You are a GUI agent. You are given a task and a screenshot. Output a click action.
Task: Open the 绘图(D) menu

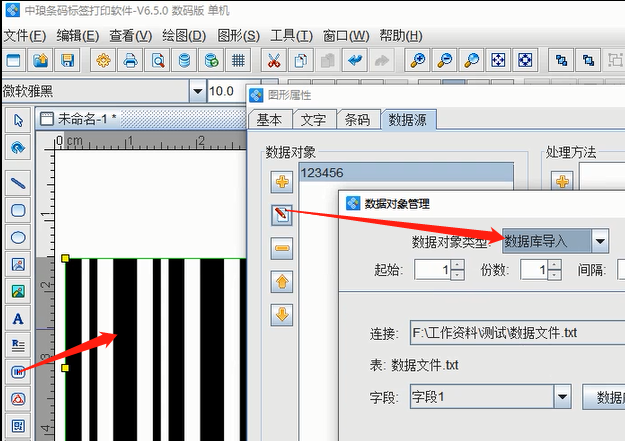[x=184, y=36]
